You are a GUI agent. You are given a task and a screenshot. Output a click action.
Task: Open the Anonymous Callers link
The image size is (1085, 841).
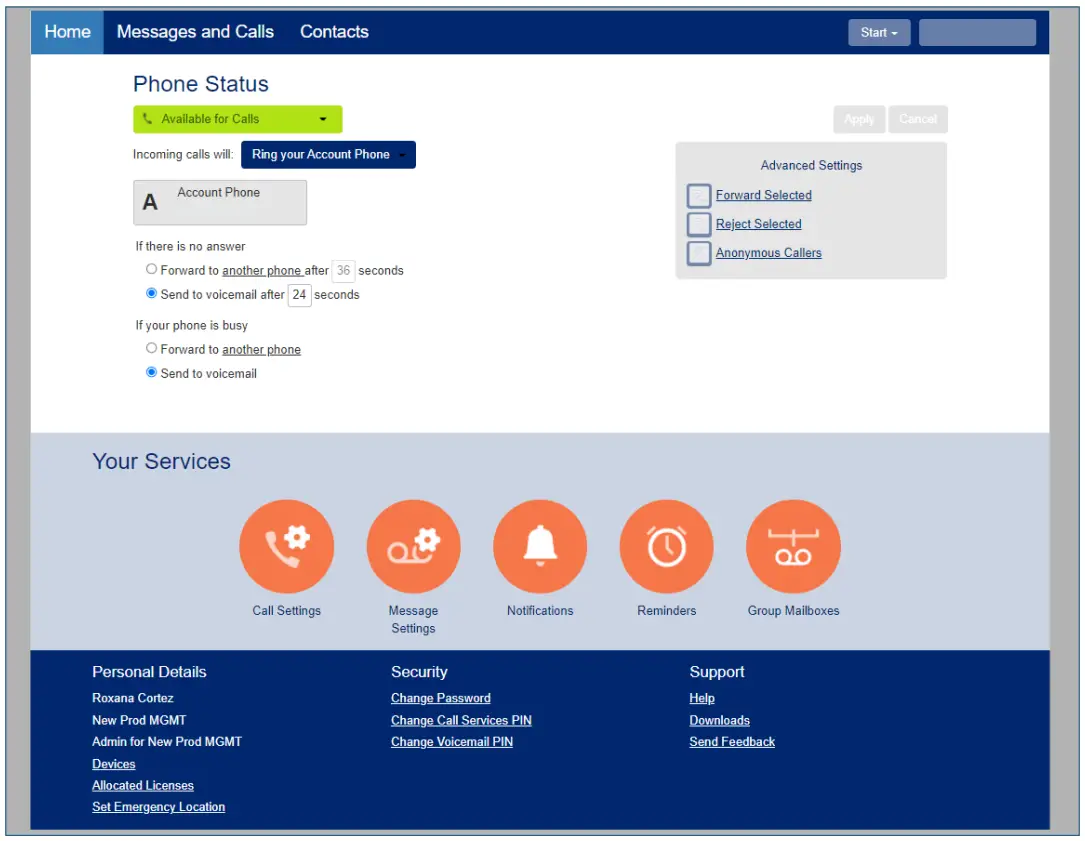tap(768, 253)
